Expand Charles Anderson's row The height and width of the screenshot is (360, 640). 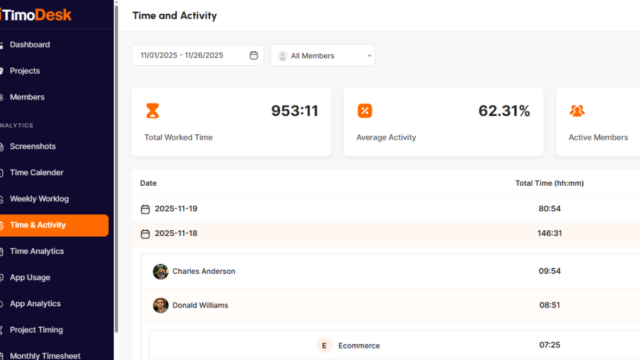[391, 271]
